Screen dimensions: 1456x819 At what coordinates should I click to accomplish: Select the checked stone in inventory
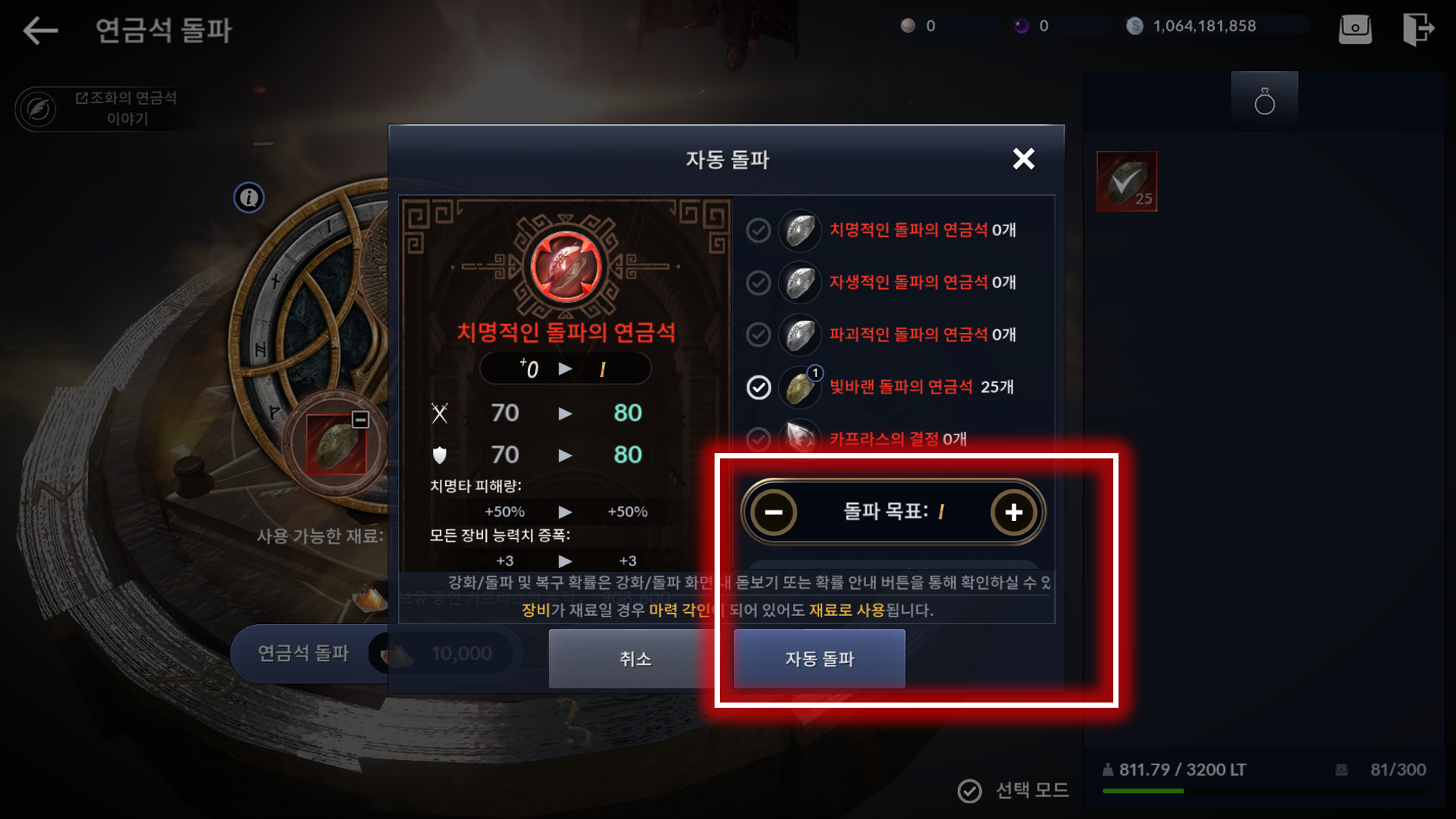tap(1126, 181)
